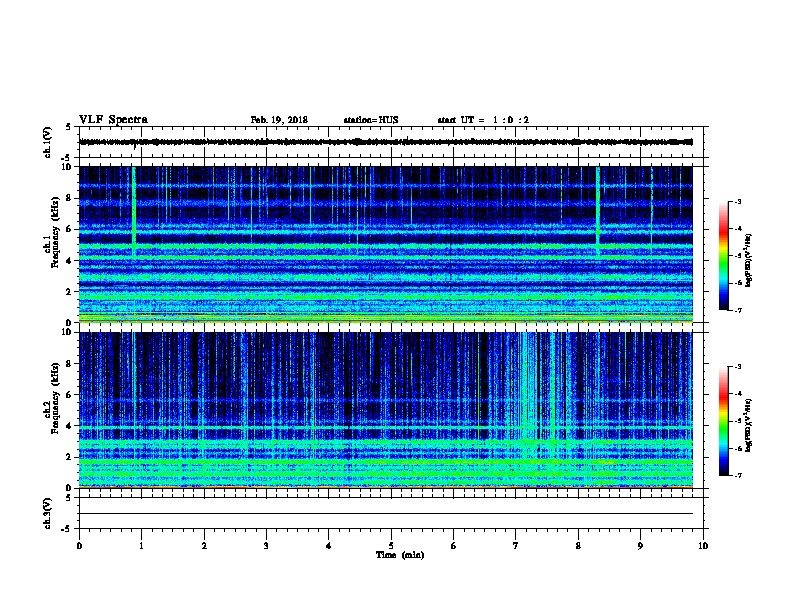The image size is (792, 612).
Task: Click the "4" tick on the time axis
Action: (329, 546)
